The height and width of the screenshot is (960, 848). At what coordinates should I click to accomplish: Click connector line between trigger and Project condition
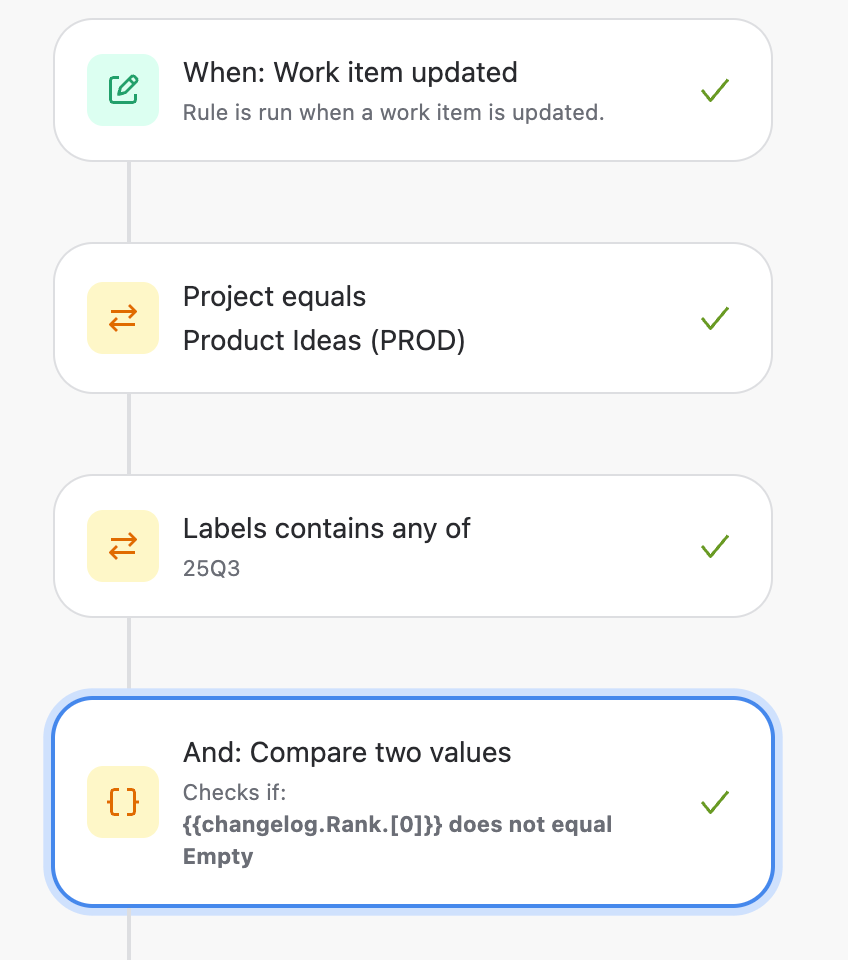pyautogui.click(x=129, y=202)
